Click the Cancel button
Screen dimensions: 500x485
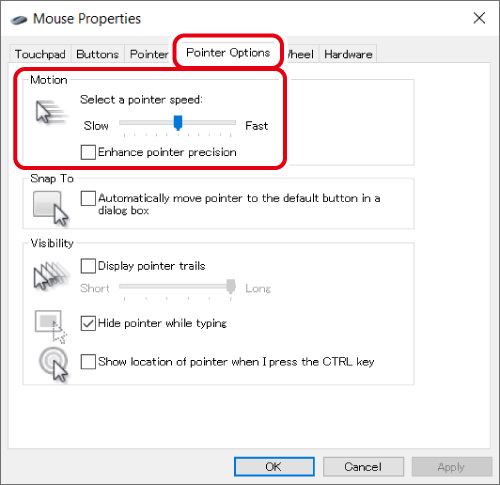pos(363,466)
